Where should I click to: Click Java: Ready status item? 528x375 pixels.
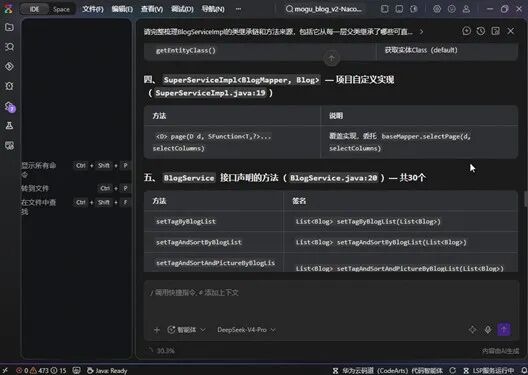coord(107,370)
